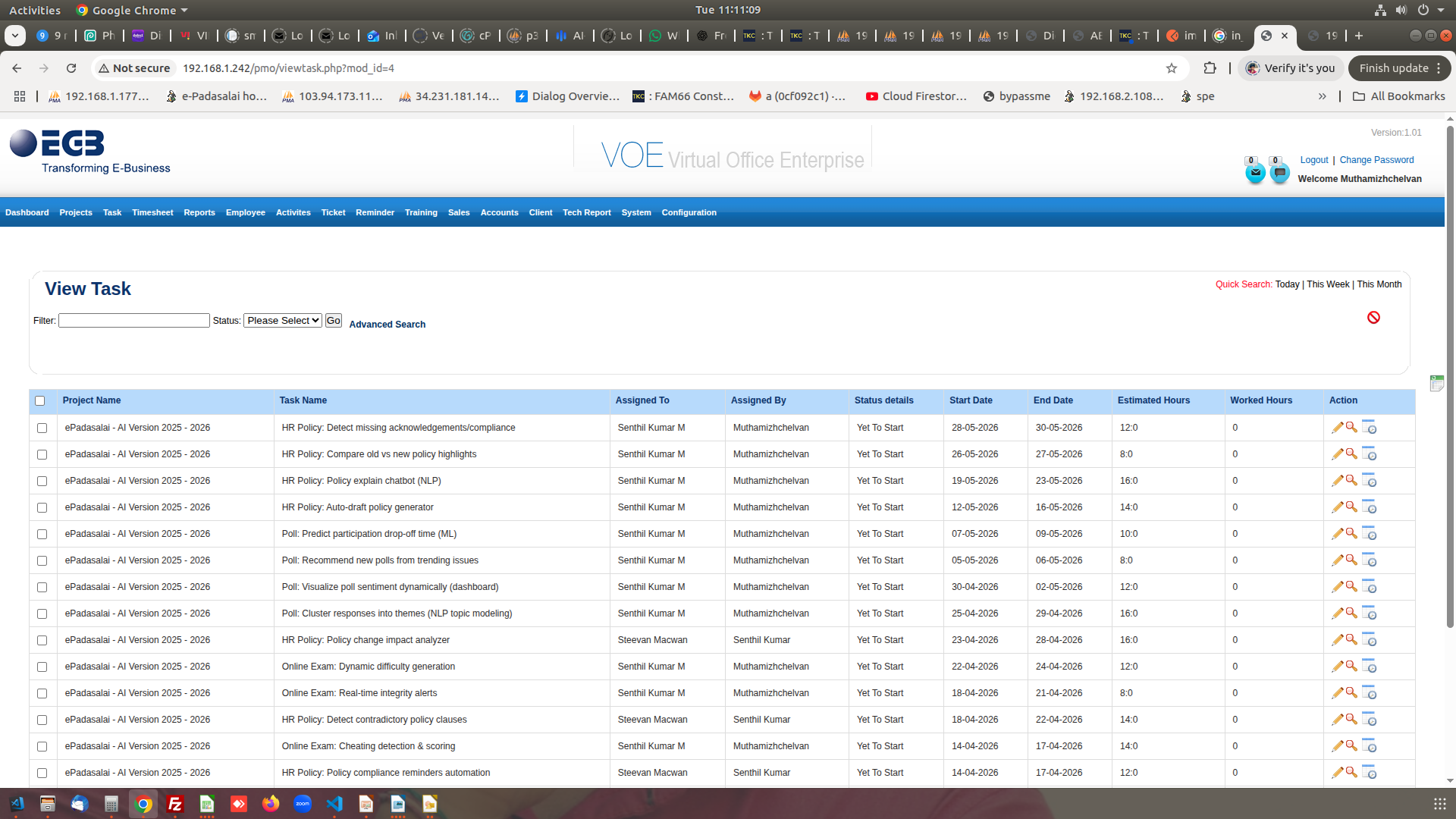
Task: Open the Timesheet menu in the navigation bar
Action: (x=152, y=212)
